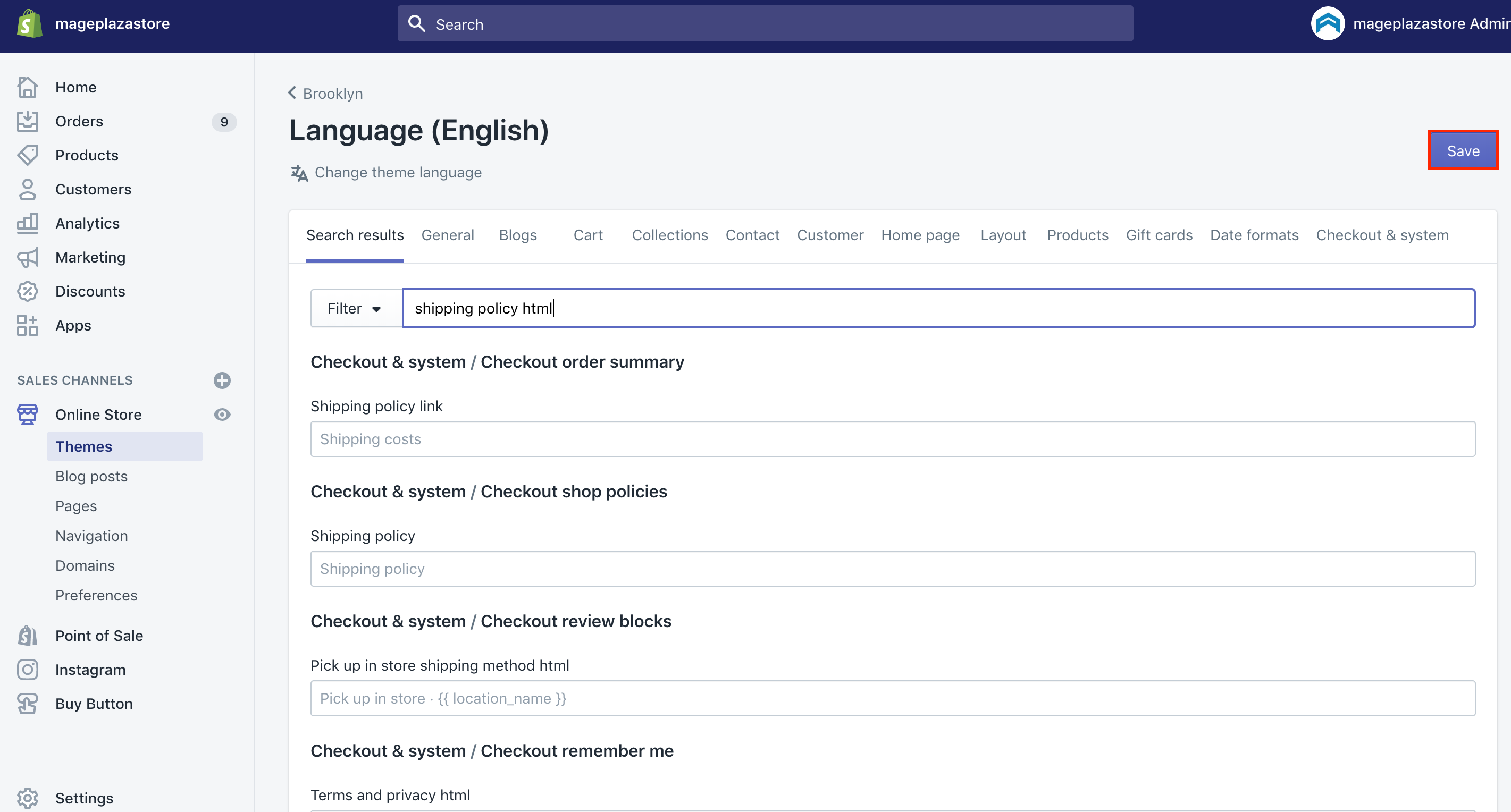Image resolution: width=1511 pixels, height=812 pixels.
Task: Save the language settings
Action: coord(1462,151)
